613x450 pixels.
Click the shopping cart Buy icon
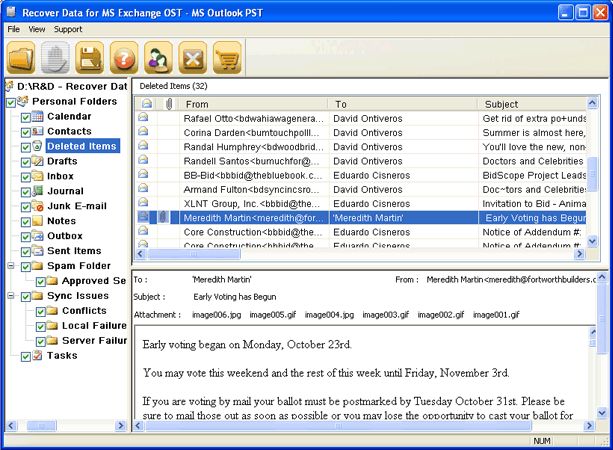[x=227, y=58]
